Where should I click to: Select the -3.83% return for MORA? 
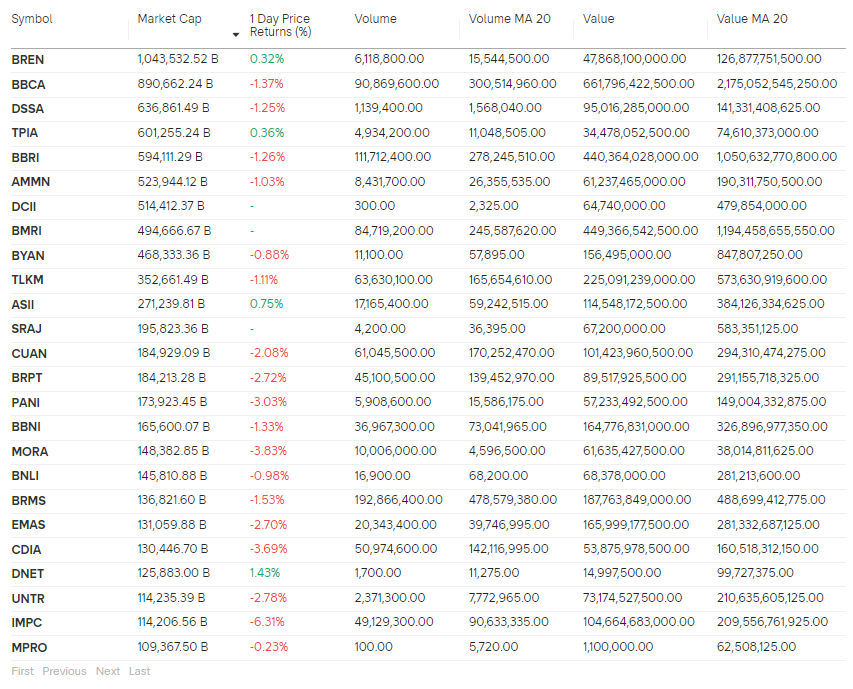click(268, 450)
